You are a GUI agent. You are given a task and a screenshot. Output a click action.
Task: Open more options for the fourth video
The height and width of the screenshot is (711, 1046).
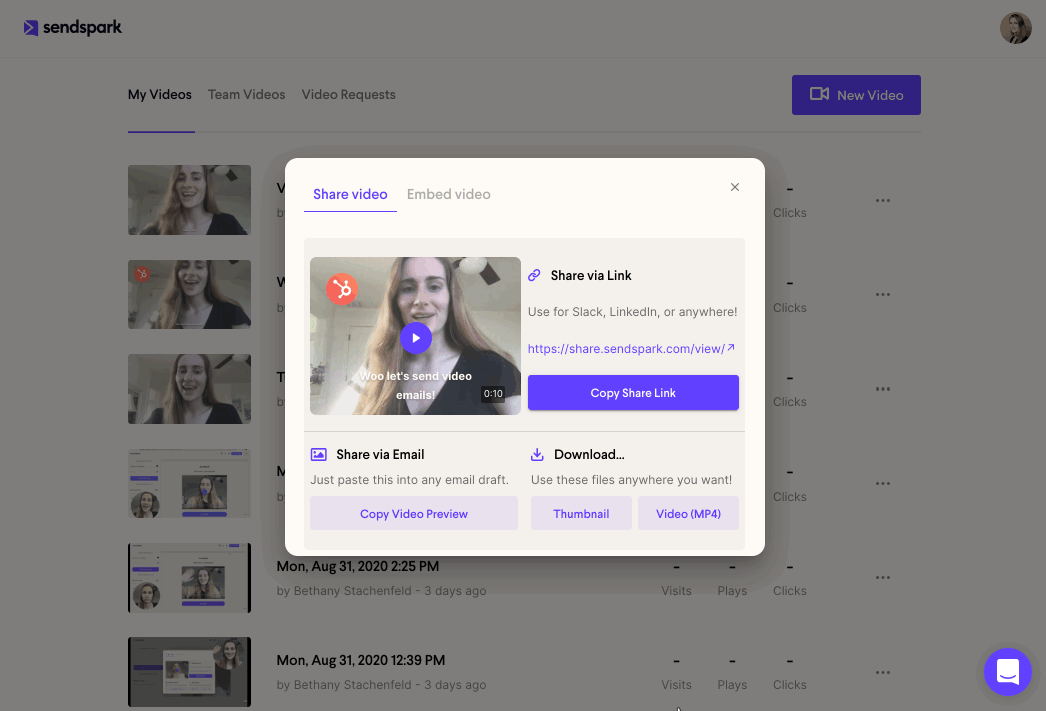coord(883,484)
